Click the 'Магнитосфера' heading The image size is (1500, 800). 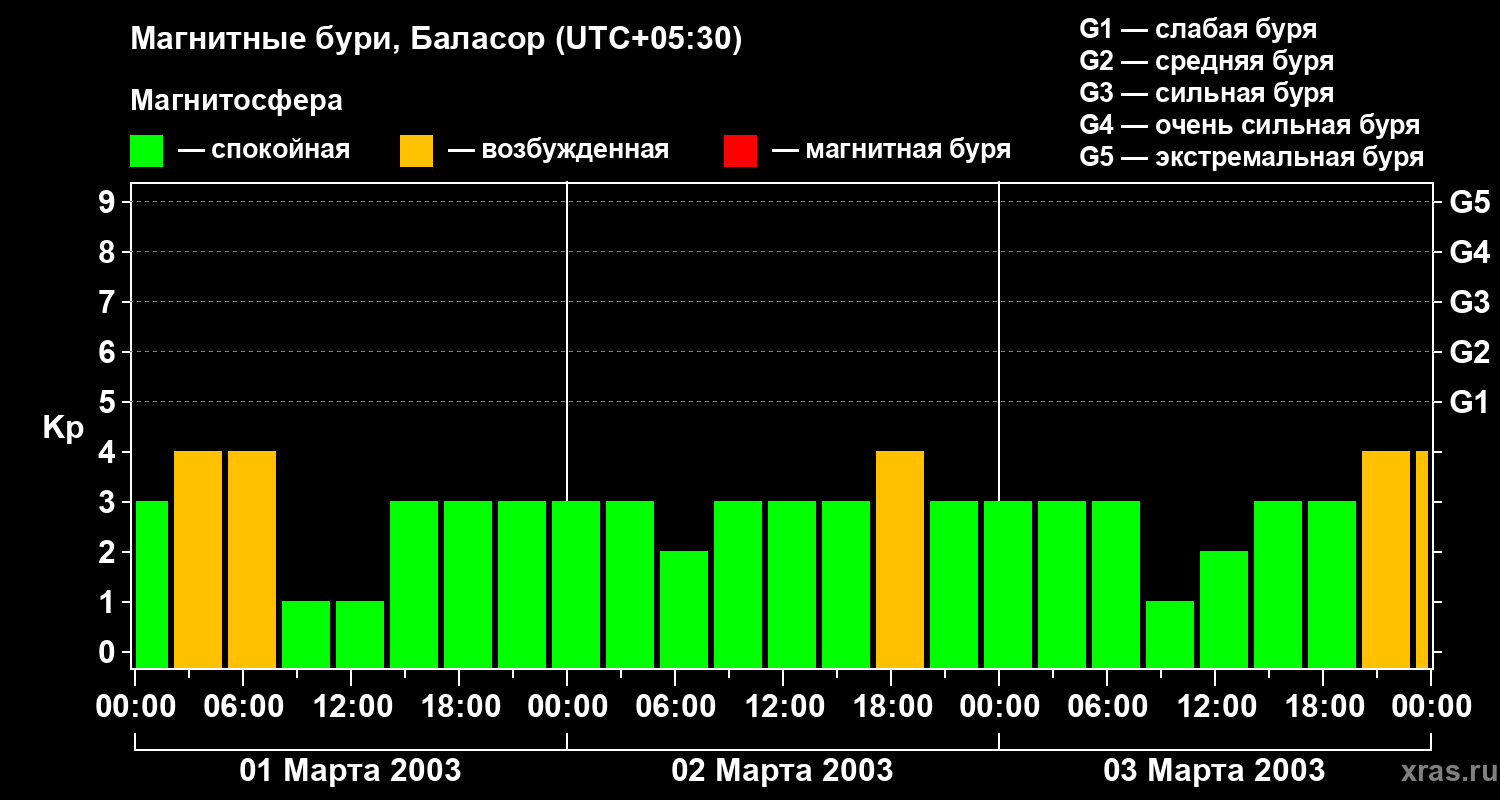(236, 101)
